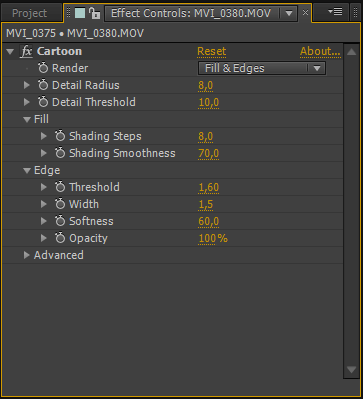Viewport: 363px width, 399px height.
Task: Click the Softness stopwatch icon
Action: click(x=60, y=221)
